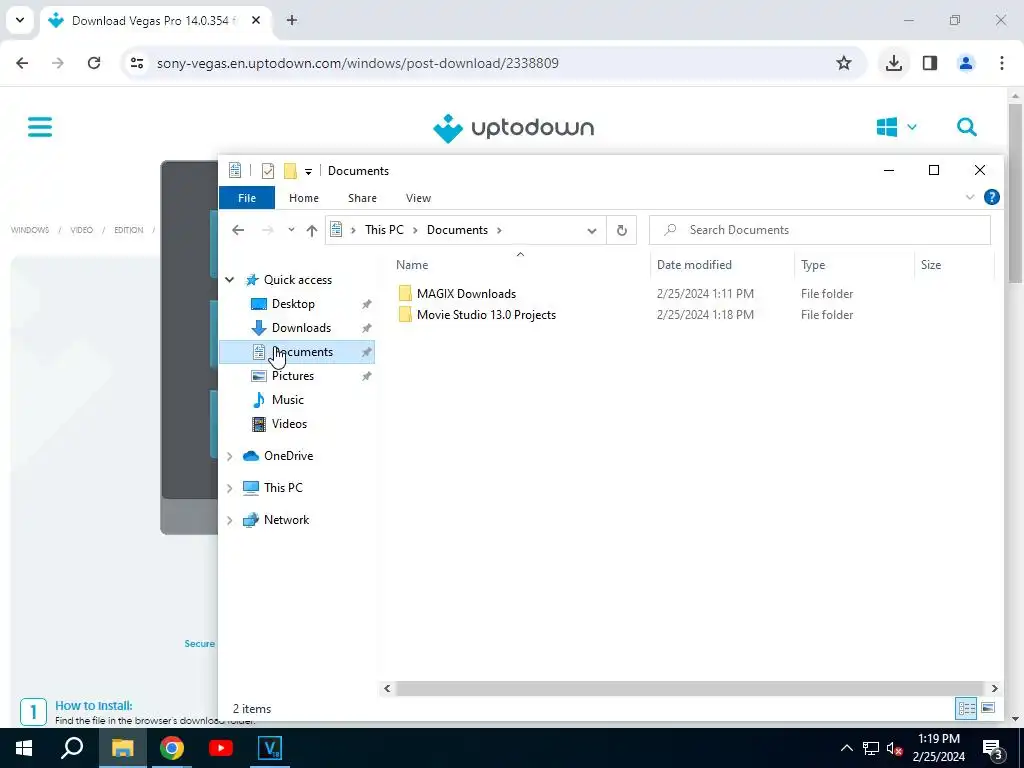Open the Windows Start menu

24,748
